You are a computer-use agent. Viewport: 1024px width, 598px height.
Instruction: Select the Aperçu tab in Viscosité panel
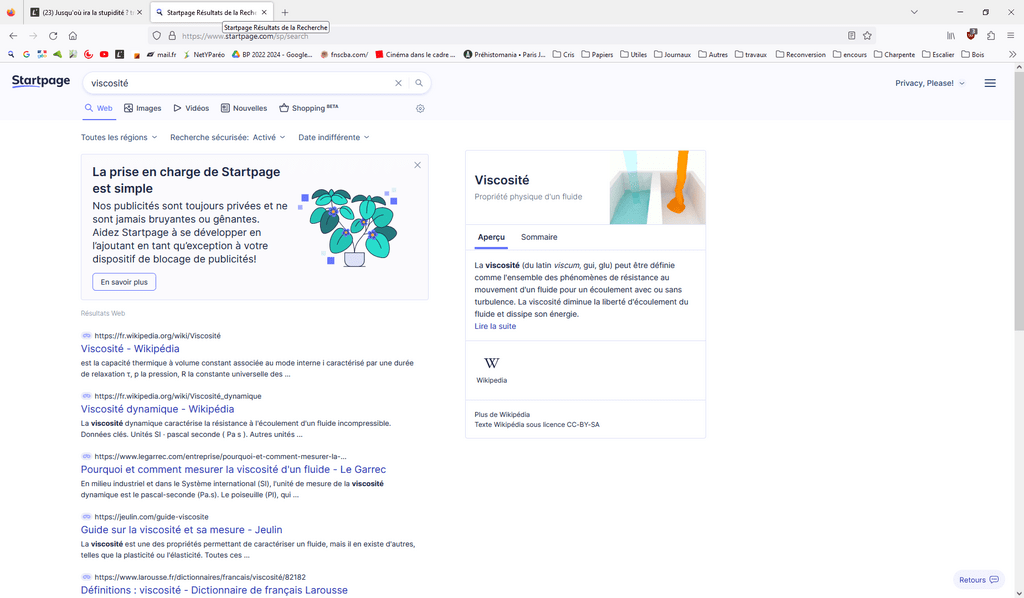click(491, 237)
